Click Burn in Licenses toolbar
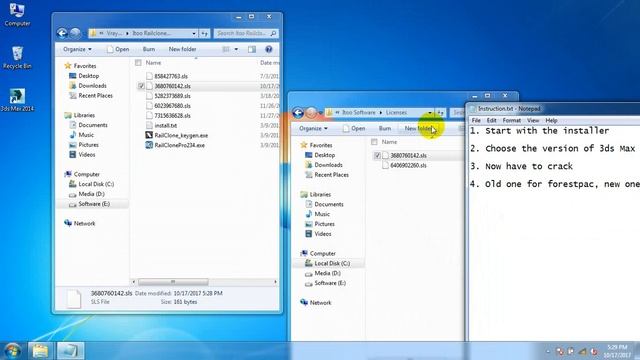 (384, 129)
